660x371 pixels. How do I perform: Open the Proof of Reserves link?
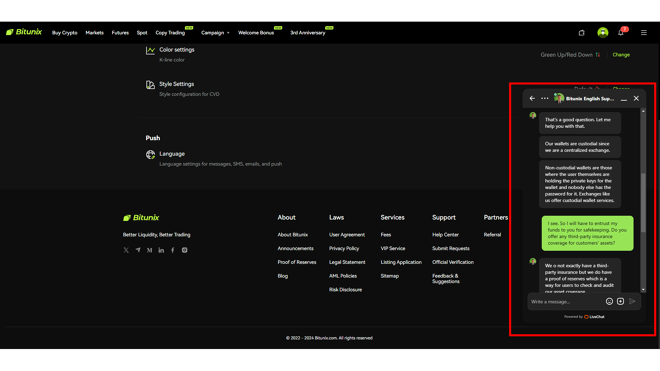(297, 262)
